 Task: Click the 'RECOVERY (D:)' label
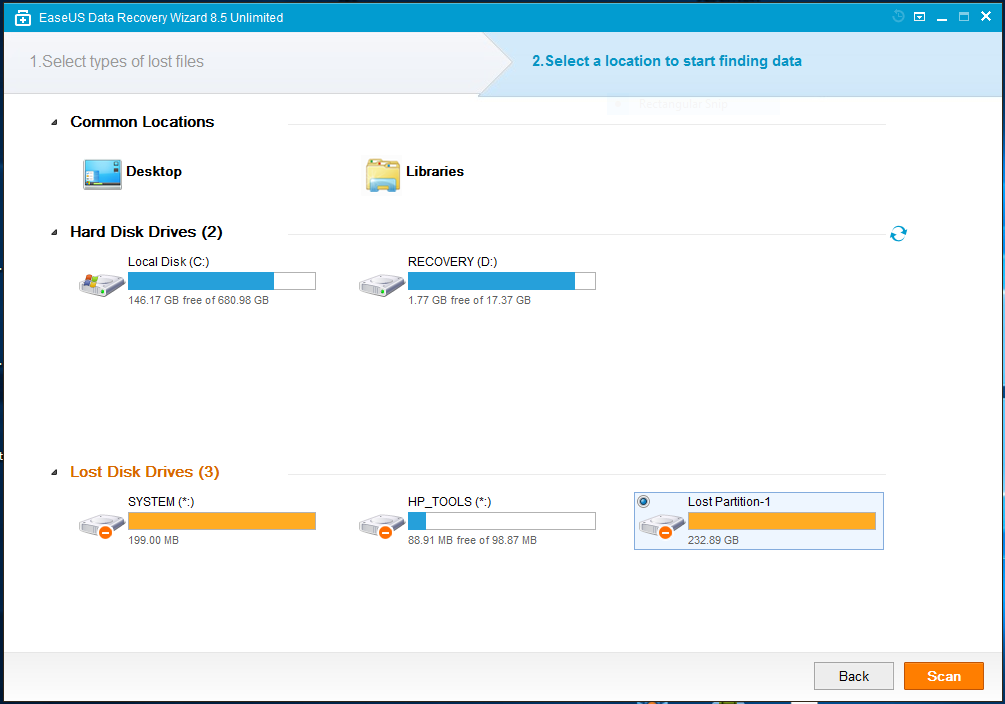(x=453, y=262)
